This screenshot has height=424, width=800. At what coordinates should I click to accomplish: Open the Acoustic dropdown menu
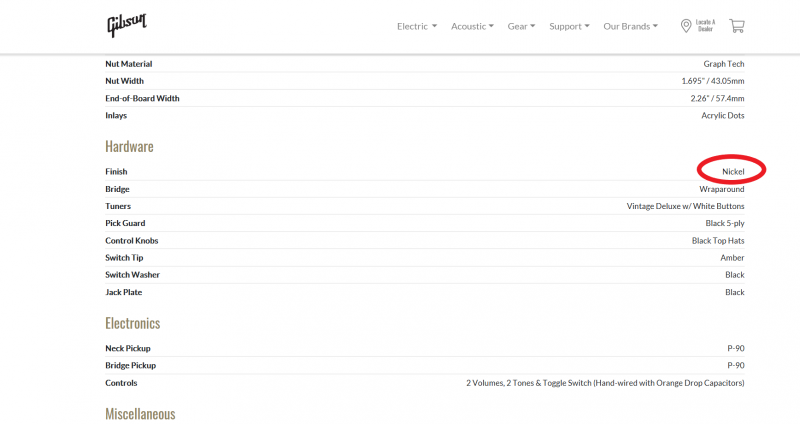pos(473,26)
